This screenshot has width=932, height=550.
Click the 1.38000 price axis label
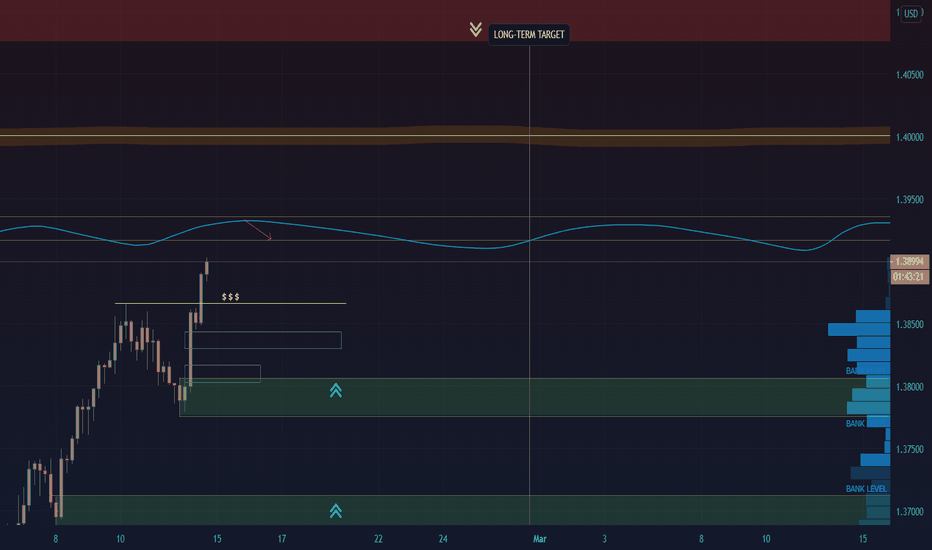(x=909, y=387)
